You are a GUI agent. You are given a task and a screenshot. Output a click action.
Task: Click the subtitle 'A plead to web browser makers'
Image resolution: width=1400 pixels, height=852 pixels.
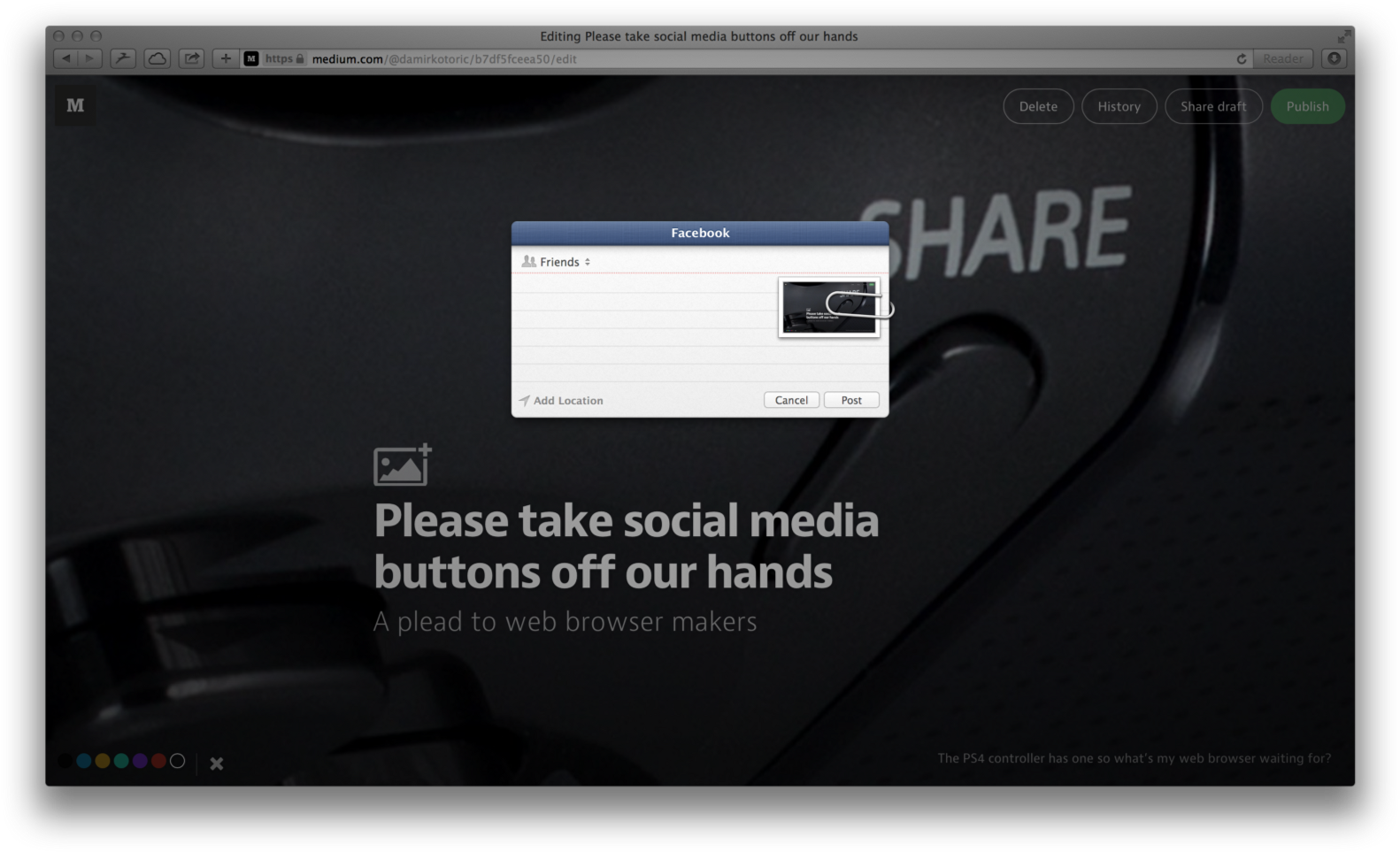click(565, 621)
